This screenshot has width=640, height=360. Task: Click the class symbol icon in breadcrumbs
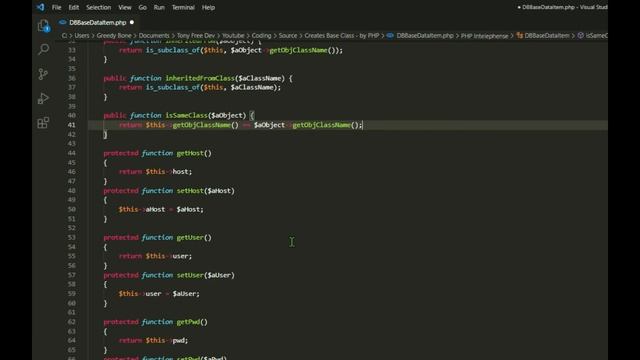[x=520, y=36]
